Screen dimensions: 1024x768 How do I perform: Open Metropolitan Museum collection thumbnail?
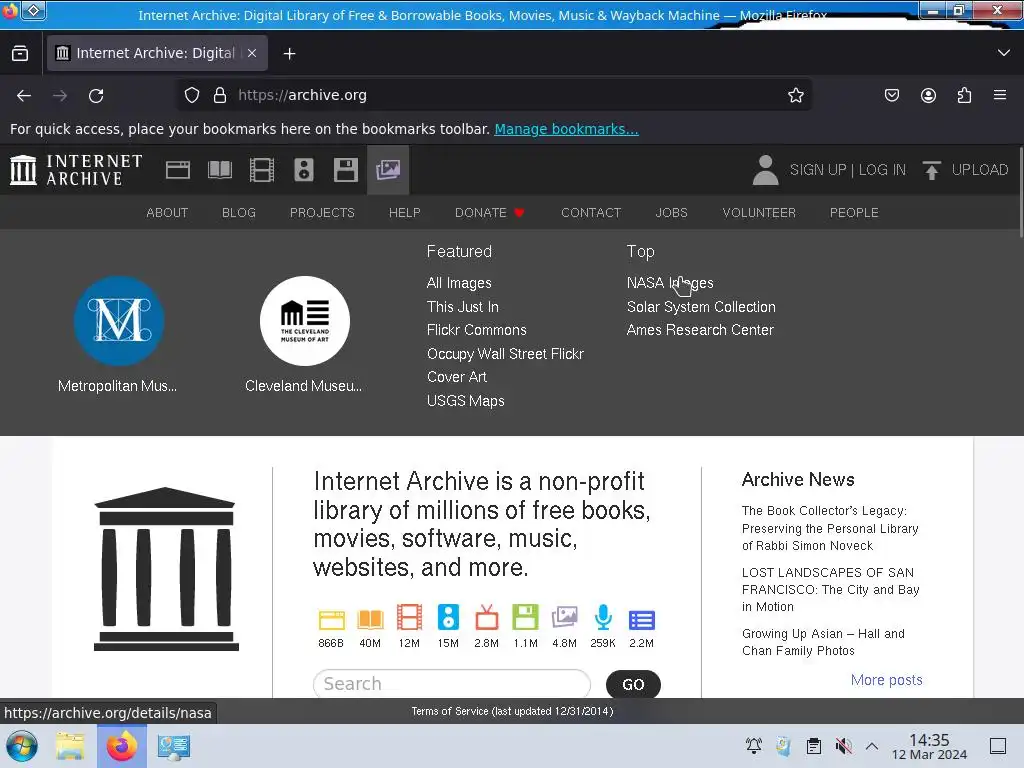pos(118,321)
